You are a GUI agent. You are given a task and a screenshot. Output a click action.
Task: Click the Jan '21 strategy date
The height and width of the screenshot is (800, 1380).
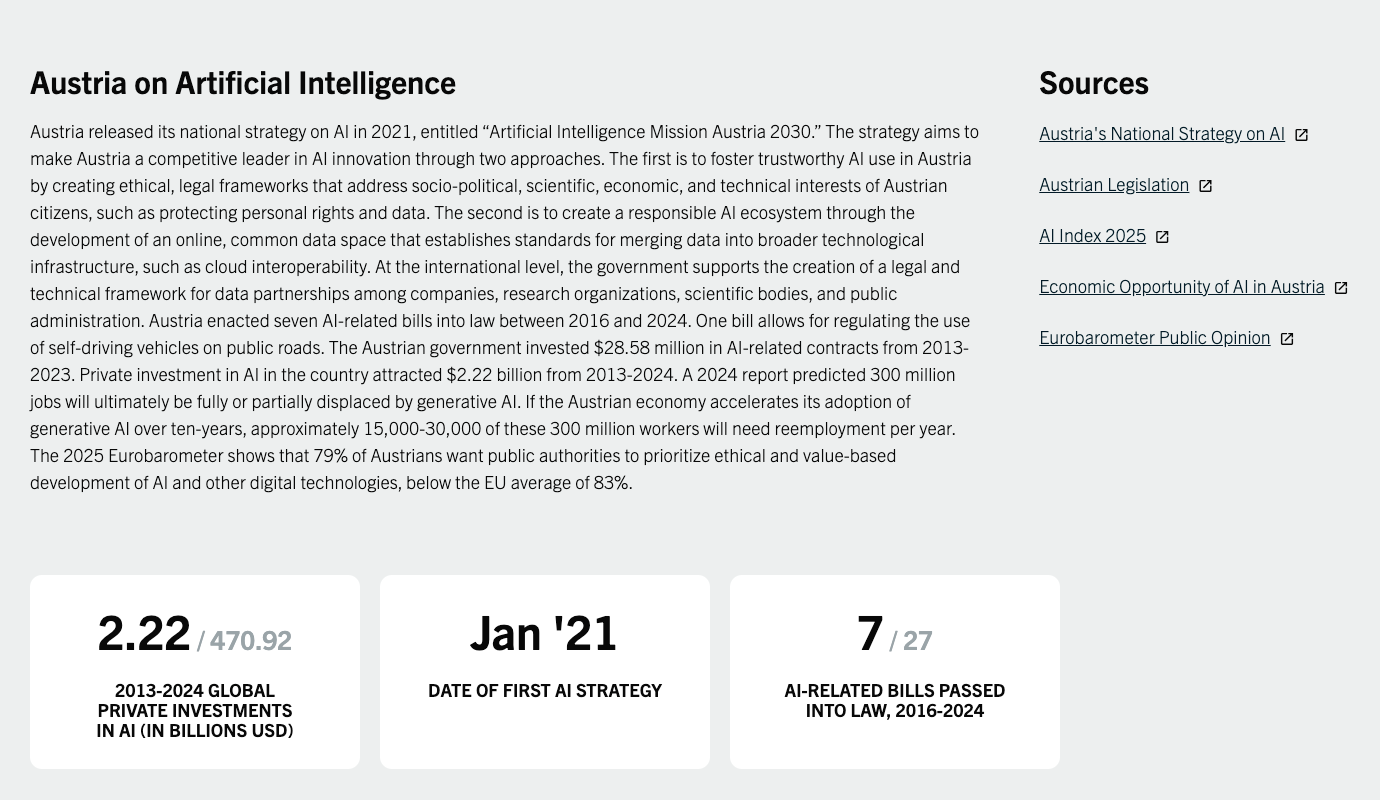544,632
